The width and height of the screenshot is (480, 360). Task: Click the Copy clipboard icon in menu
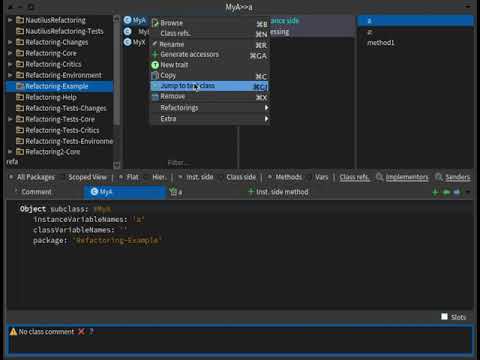click(x=155, y=76)
